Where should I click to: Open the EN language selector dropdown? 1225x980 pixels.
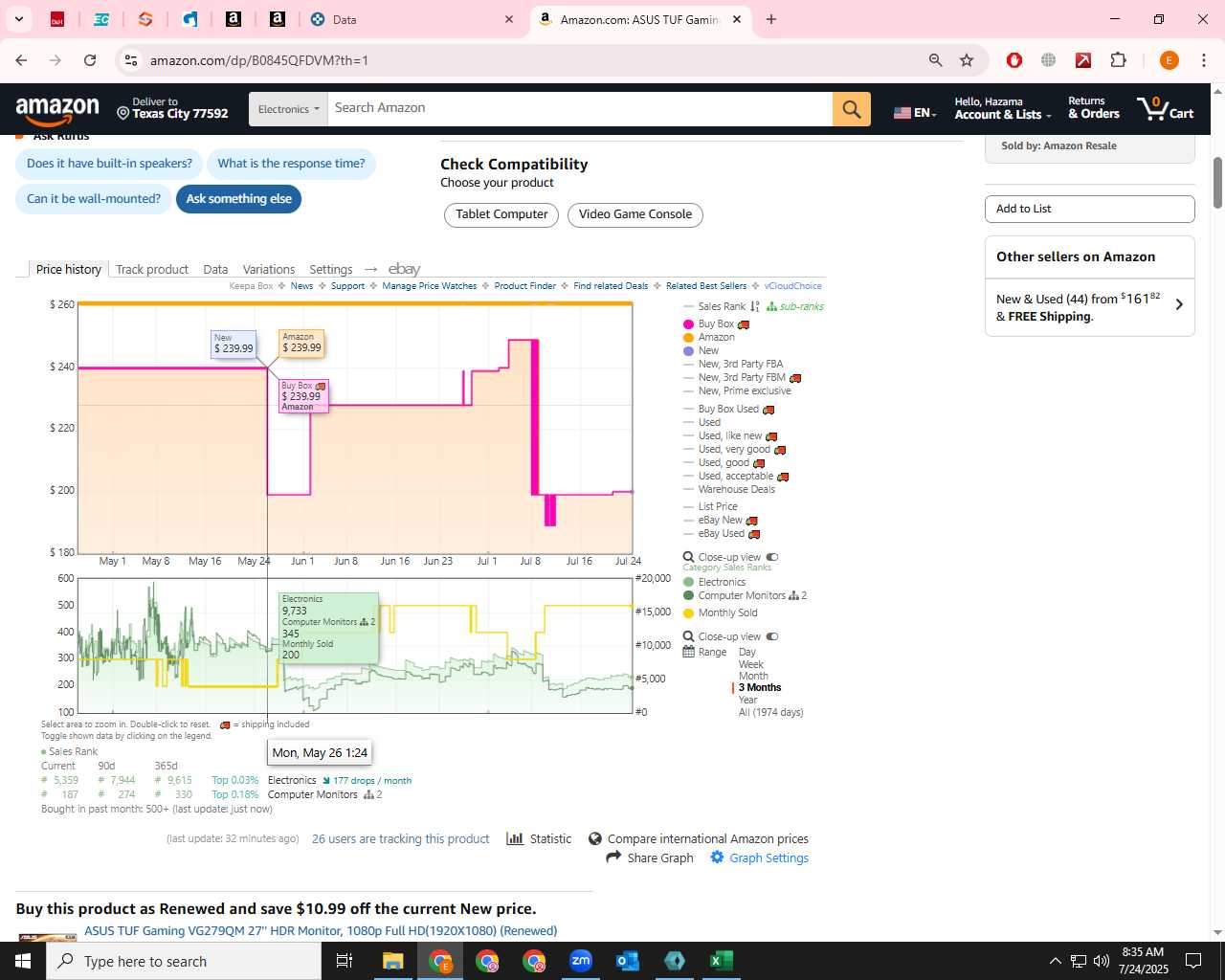tap(915, 112)
